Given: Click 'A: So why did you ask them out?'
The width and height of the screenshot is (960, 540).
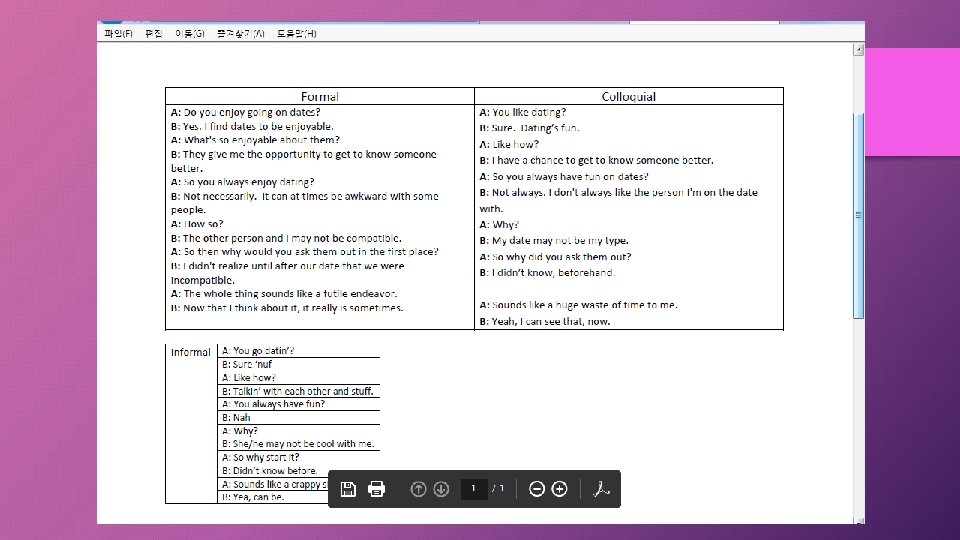Looking at the screenshot, I should click(x=555, y=257).
